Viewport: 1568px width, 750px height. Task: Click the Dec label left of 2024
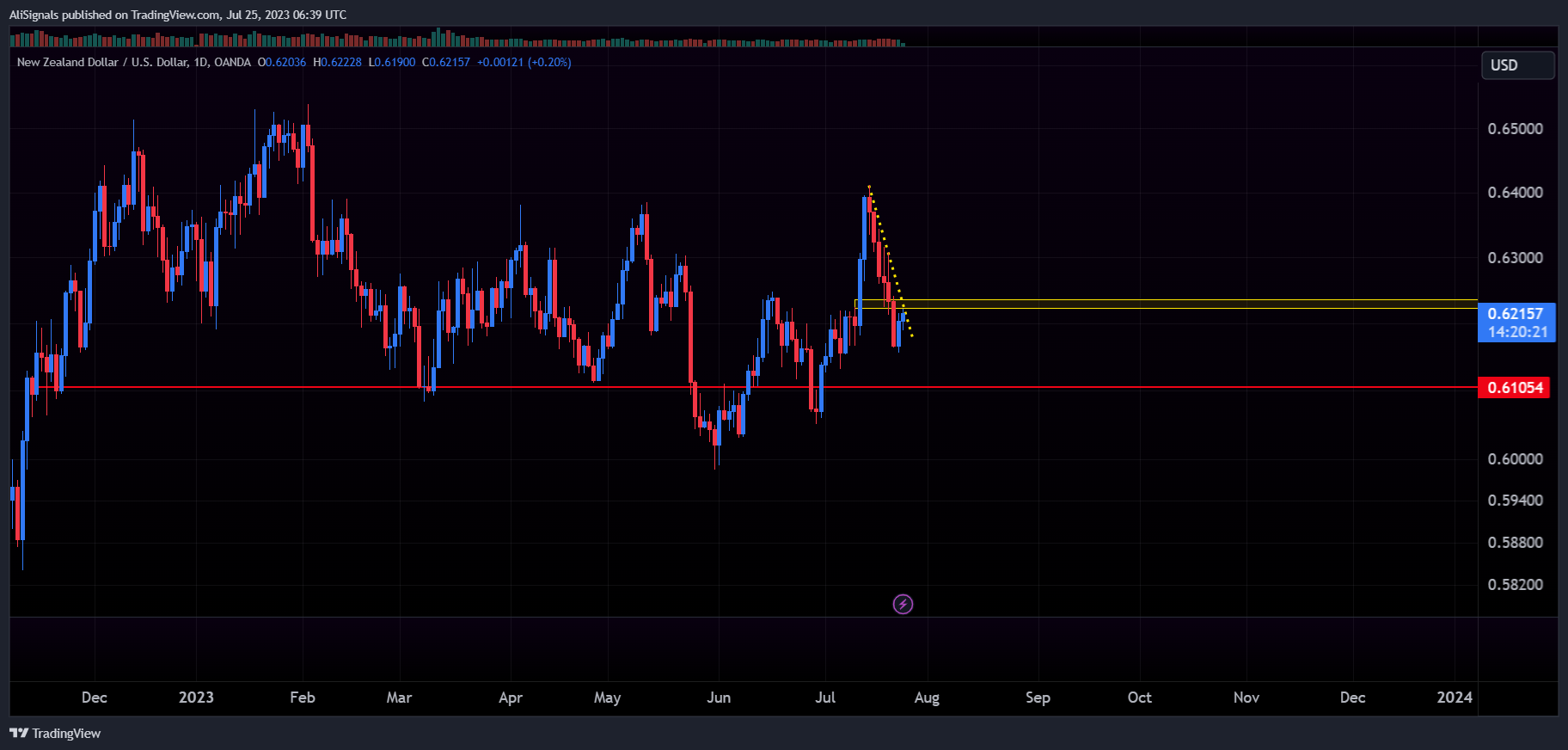(x=1353, y=698)
